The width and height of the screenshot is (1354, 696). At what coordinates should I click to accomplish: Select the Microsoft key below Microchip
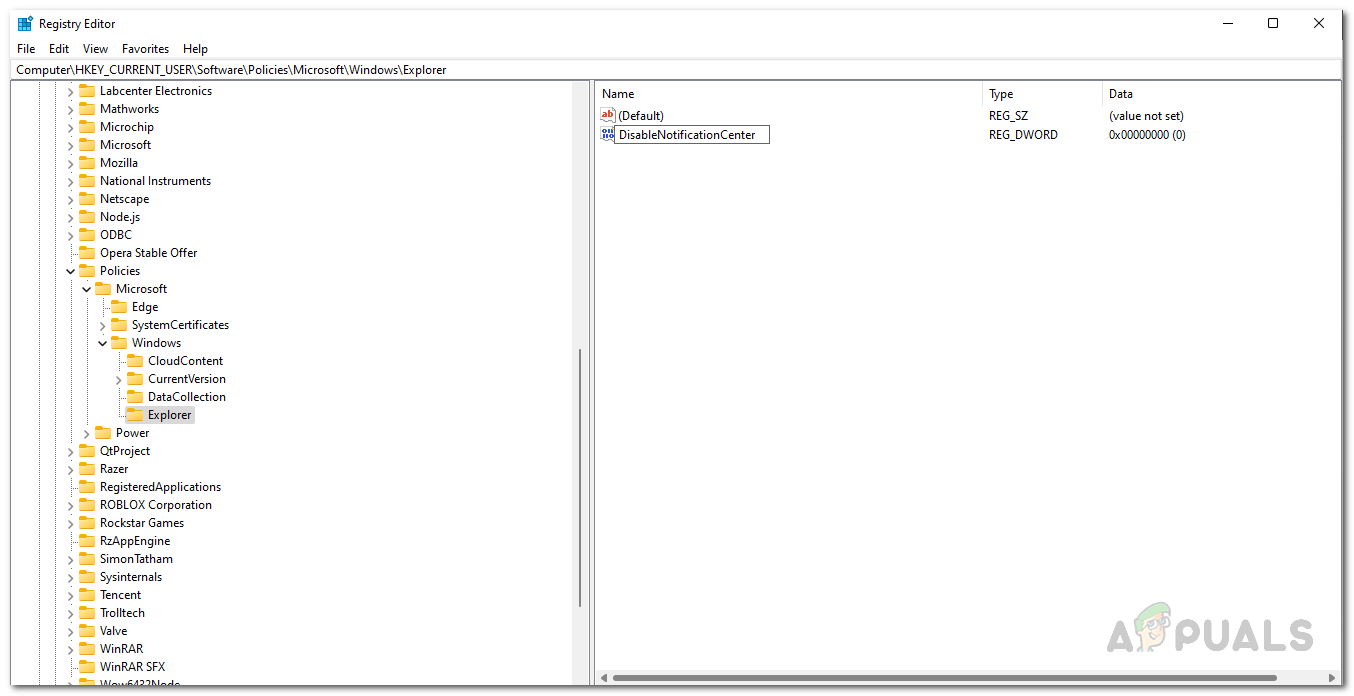tap(125, 145)
